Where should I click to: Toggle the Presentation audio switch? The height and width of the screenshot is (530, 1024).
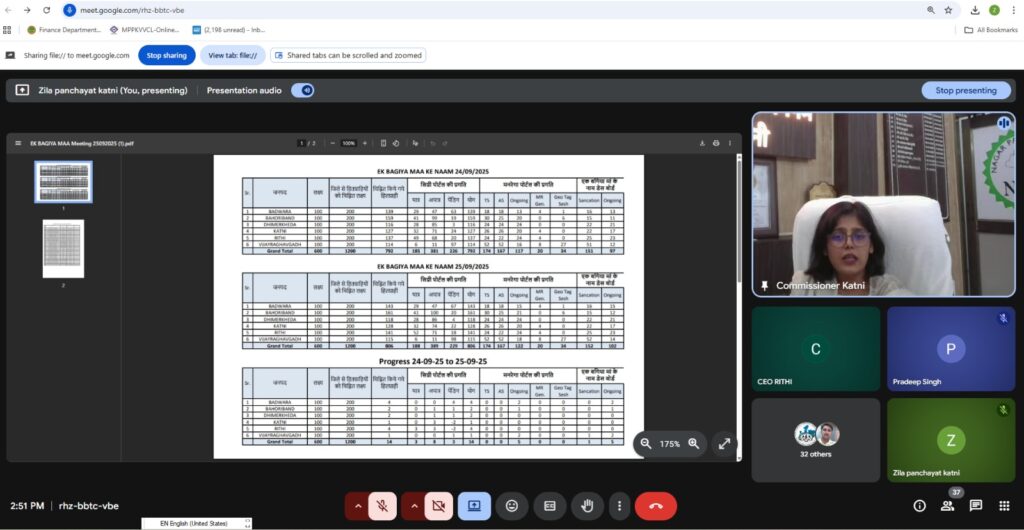[x=302, y=90]
